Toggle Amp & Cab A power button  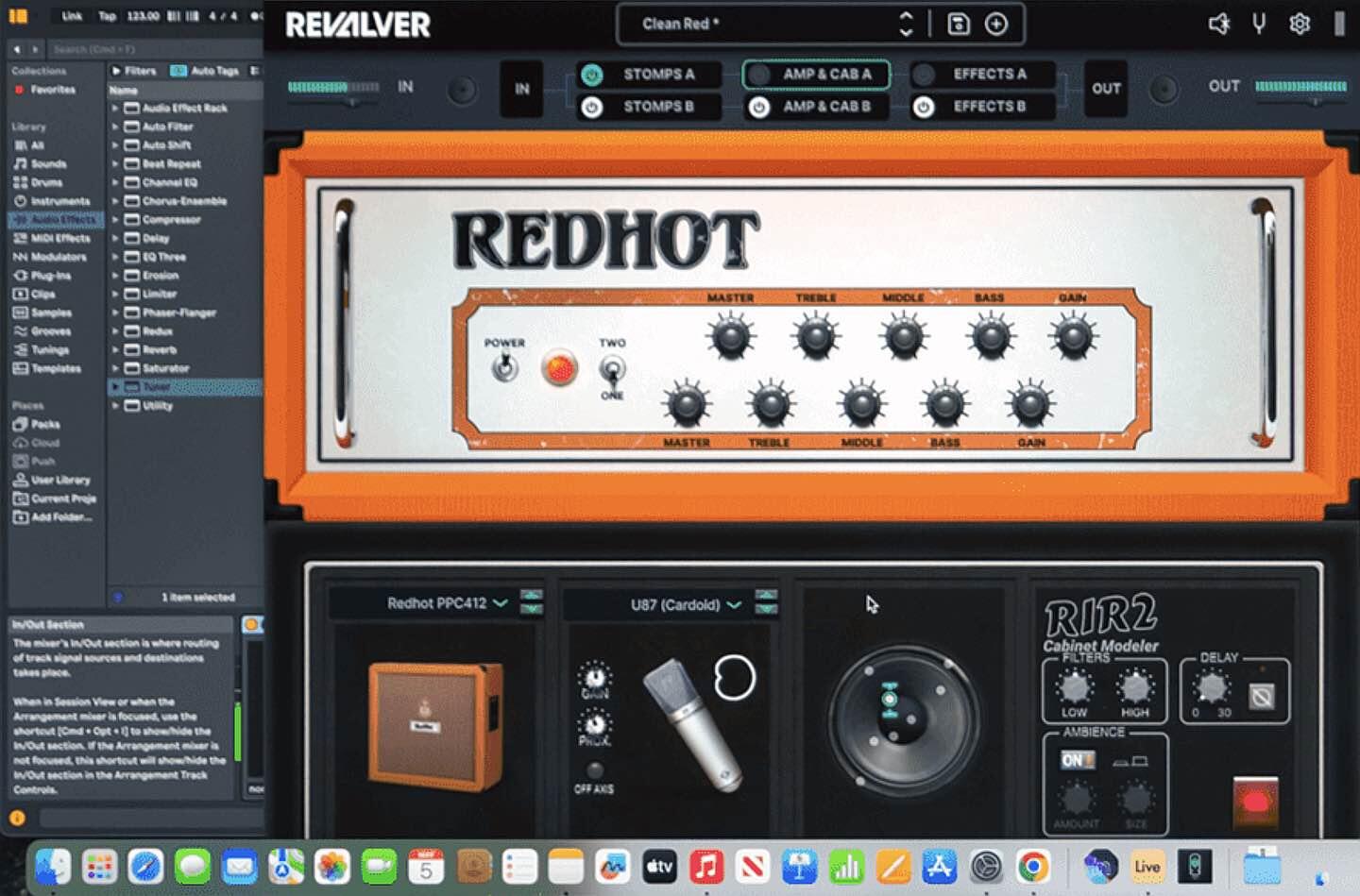click(x=758, y=75)
